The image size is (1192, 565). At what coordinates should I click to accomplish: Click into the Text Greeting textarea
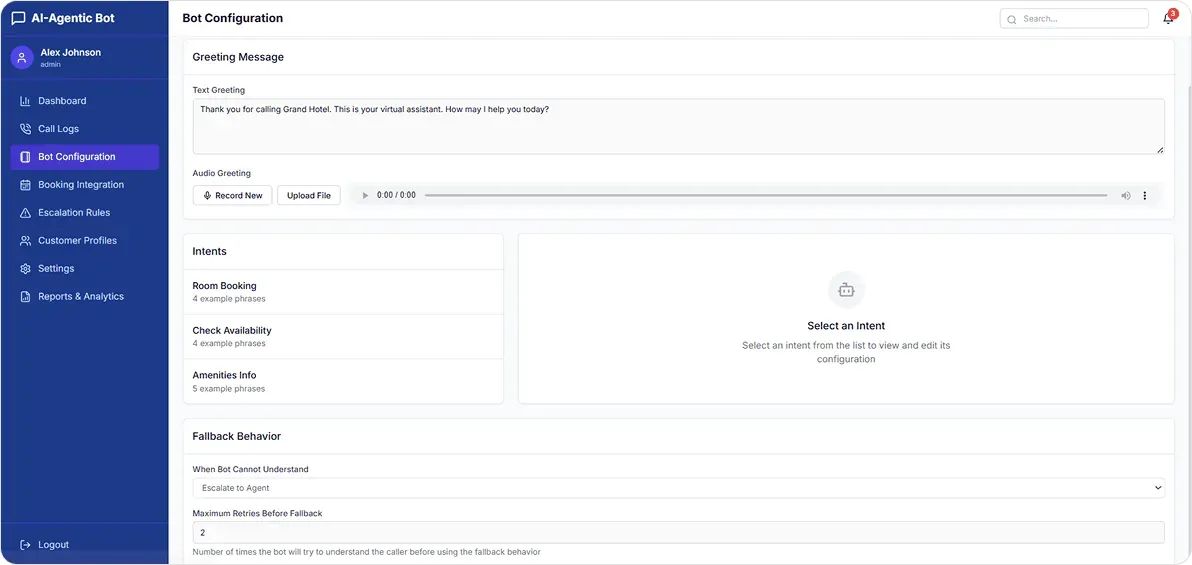tap(679, 126)
